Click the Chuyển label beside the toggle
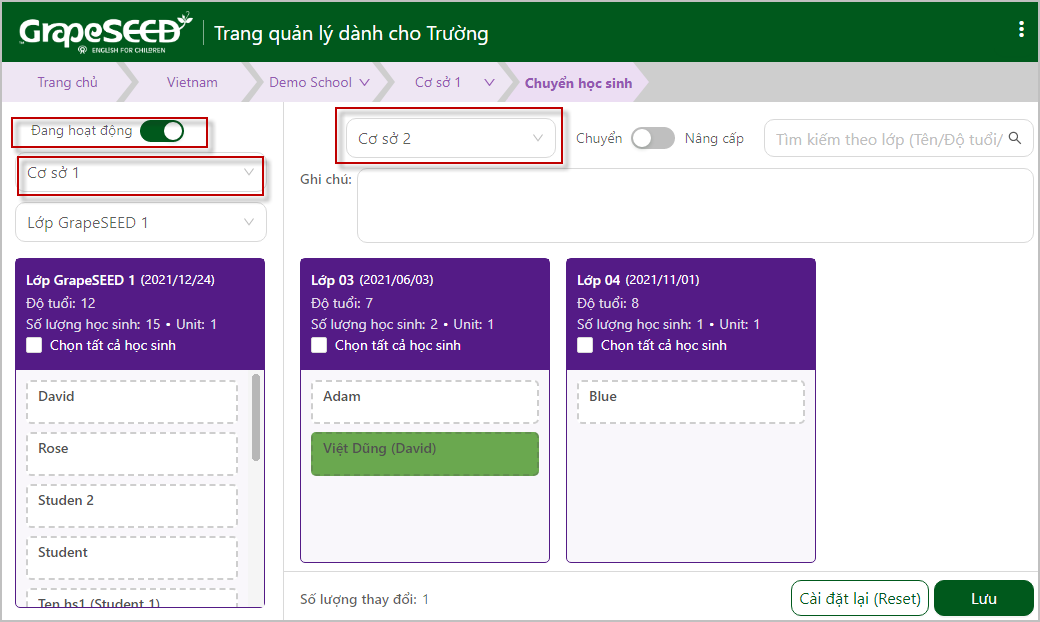1040x622 pixels. click(599, 139)
